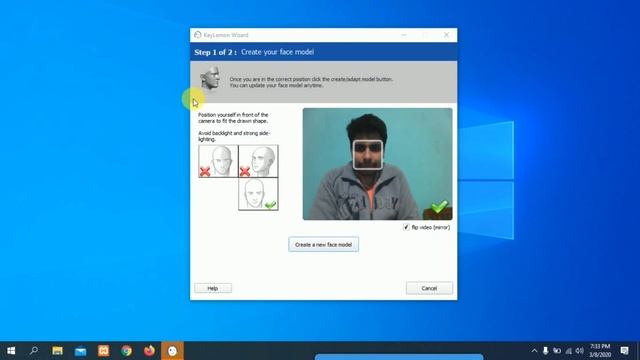Click the KeyLemon logo in title bar
This screenshot has height=360, width=640.
[198, 35]
